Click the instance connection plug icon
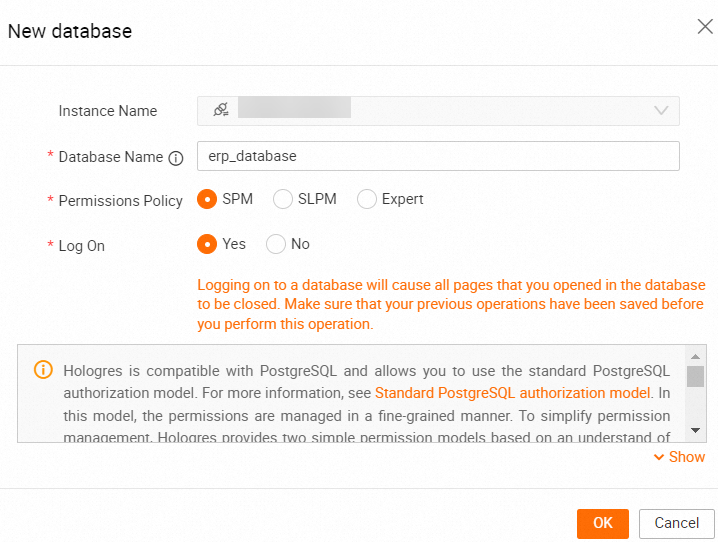Viewport: 718px width, 542px height. point(220,110)
